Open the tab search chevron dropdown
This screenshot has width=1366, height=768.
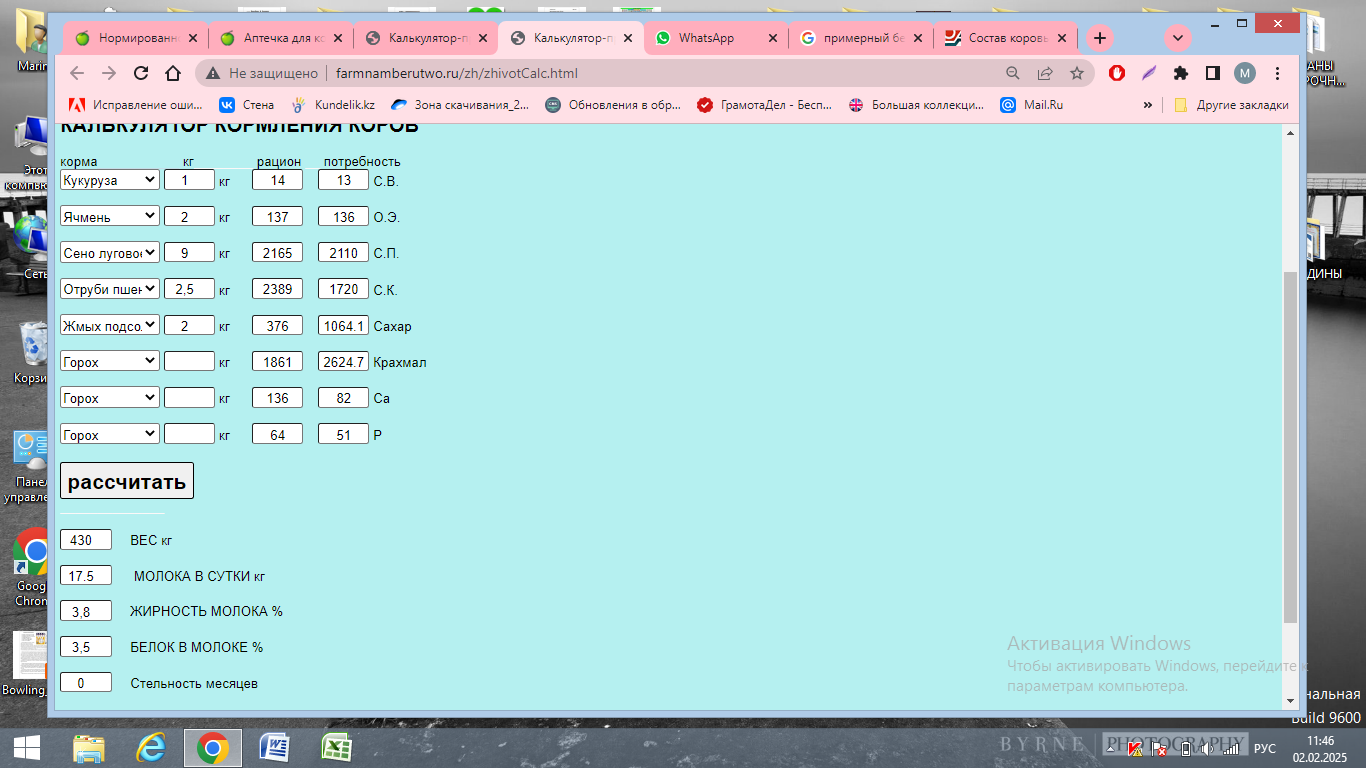[1178, 38]
